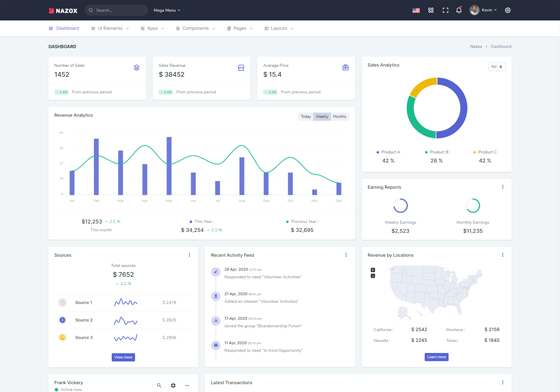Click the Source 3 icon
Image resolution: width=560 pixels, height=392 pixels.
pos(62,337)
